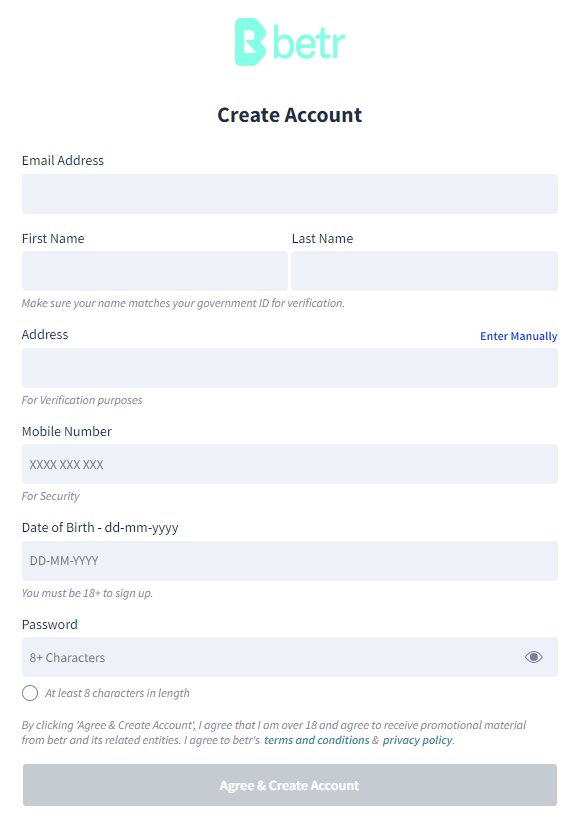Click the Password input field
586x822 pixels.
tap(290, 657)
